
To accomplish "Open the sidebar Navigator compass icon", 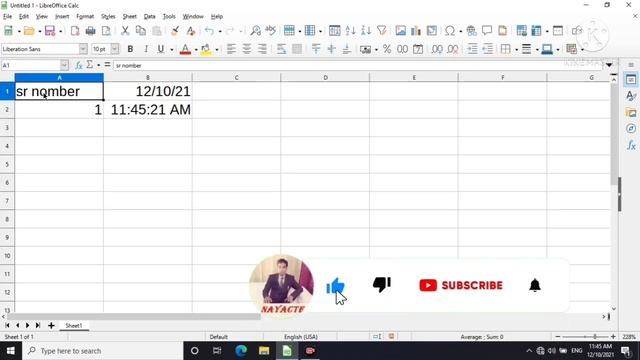I will pos(631,129).
